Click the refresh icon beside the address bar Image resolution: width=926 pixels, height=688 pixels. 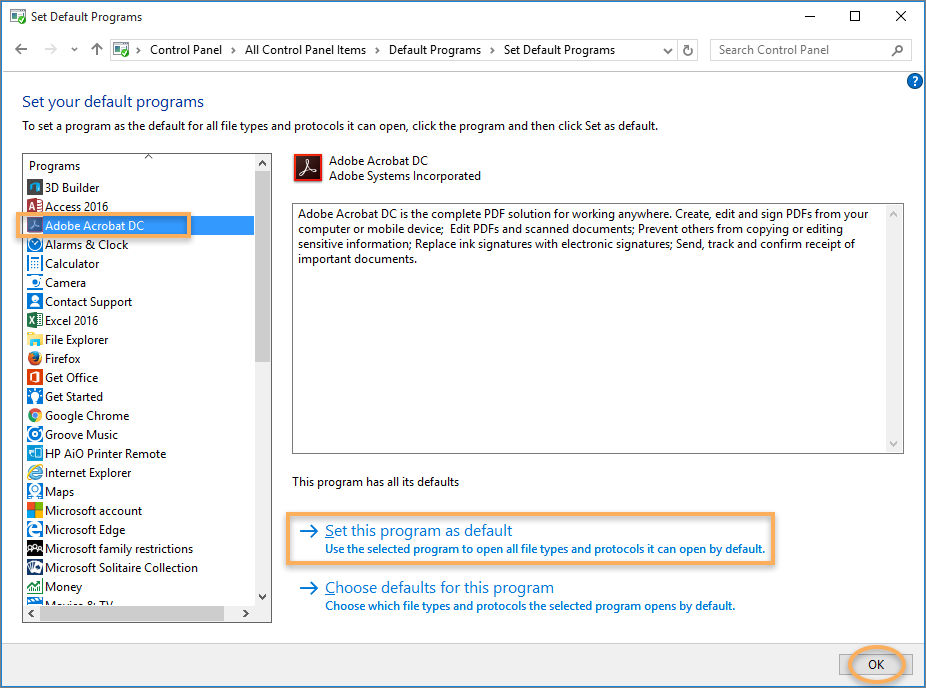[x=688, y=49]
